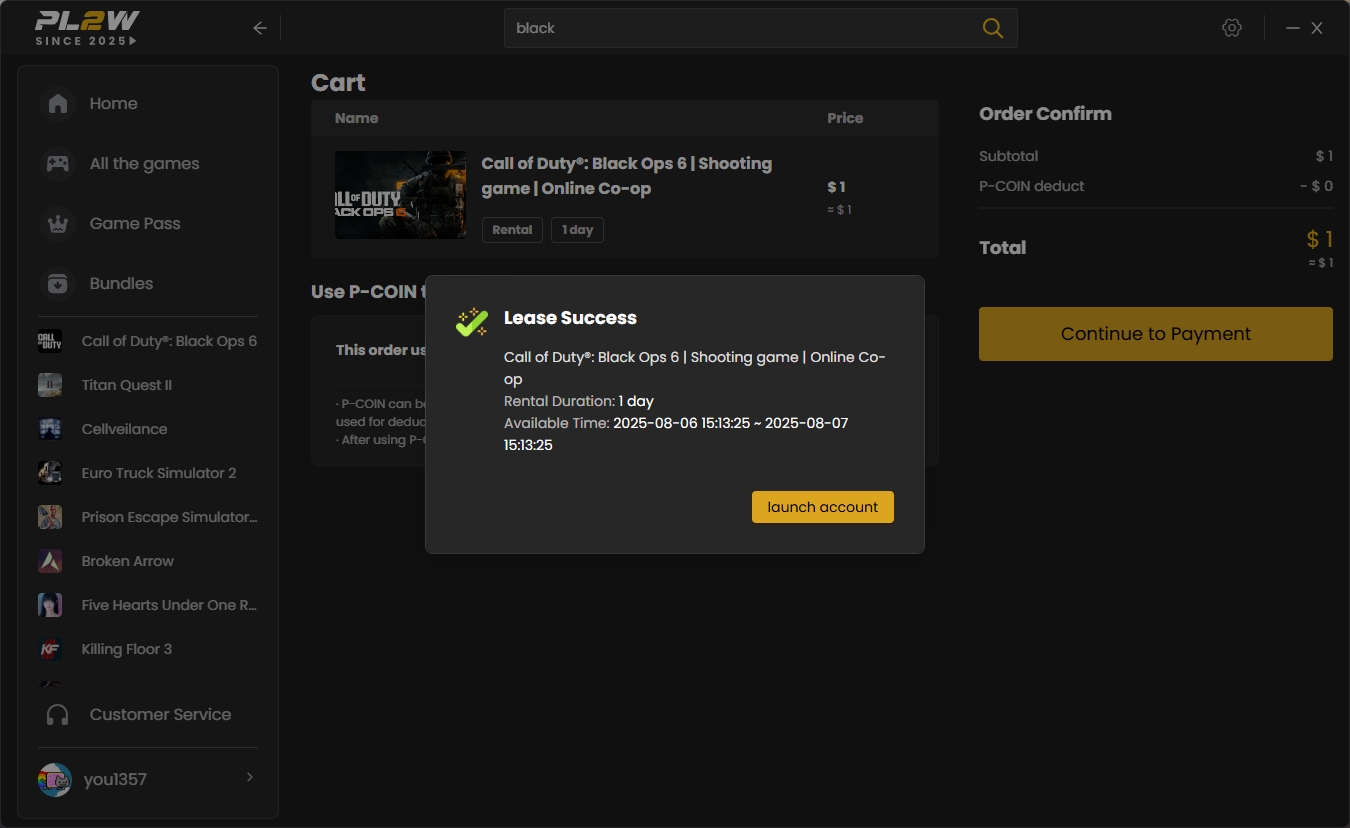1350x828 pixels.
Task: Click the Bundles box icon
Action: pos(58,284)
